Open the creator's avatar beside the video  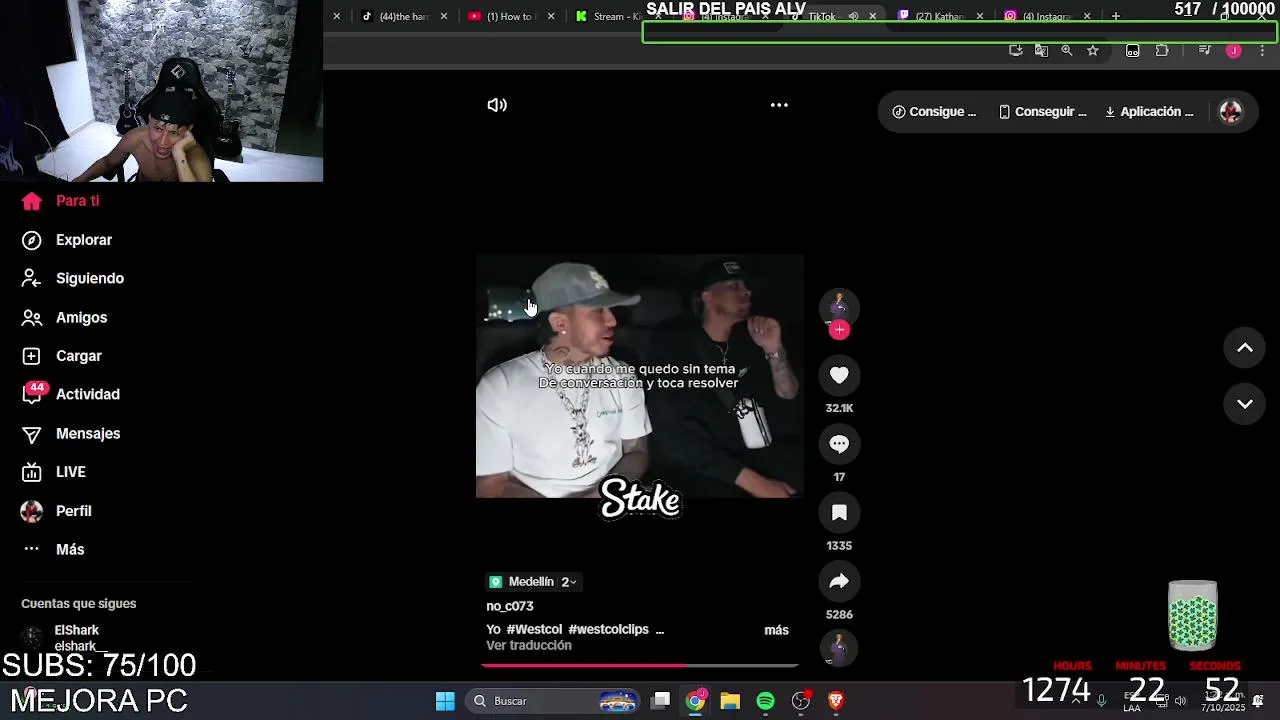coord(839,306)
